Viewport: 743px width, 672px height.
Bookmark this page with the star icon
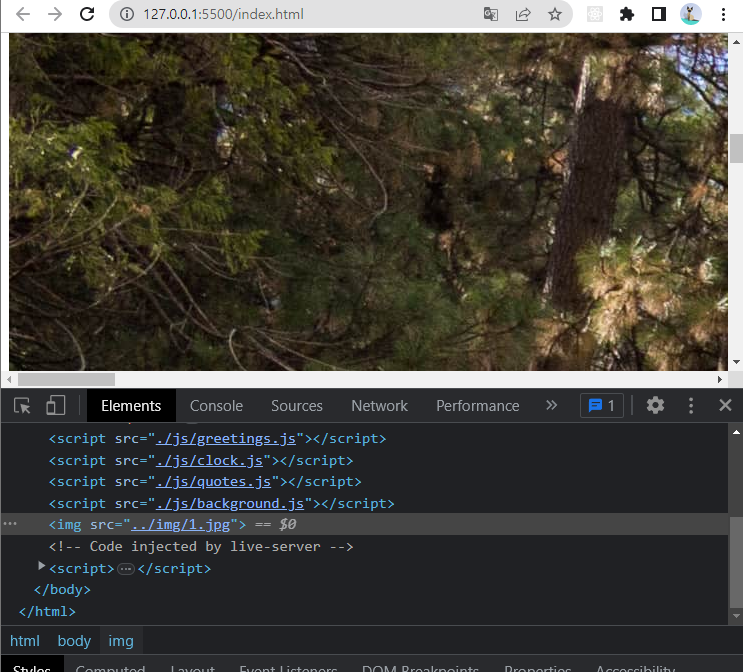555,14
